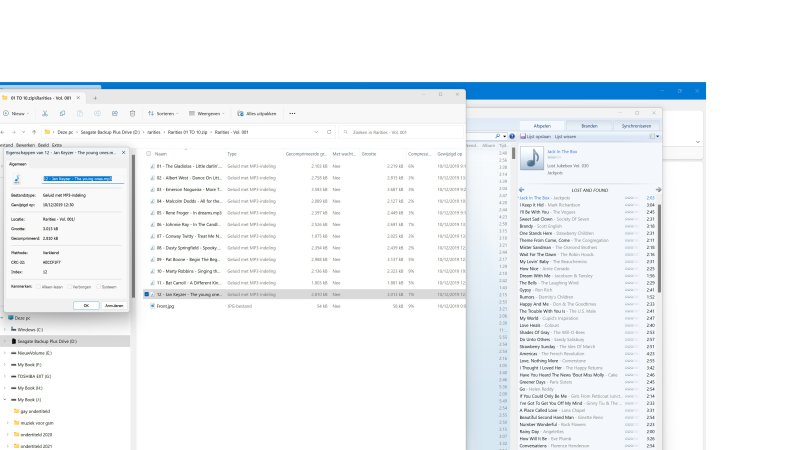
Task: Switch to the Synchroniseren tab
Action: [637, 126]
